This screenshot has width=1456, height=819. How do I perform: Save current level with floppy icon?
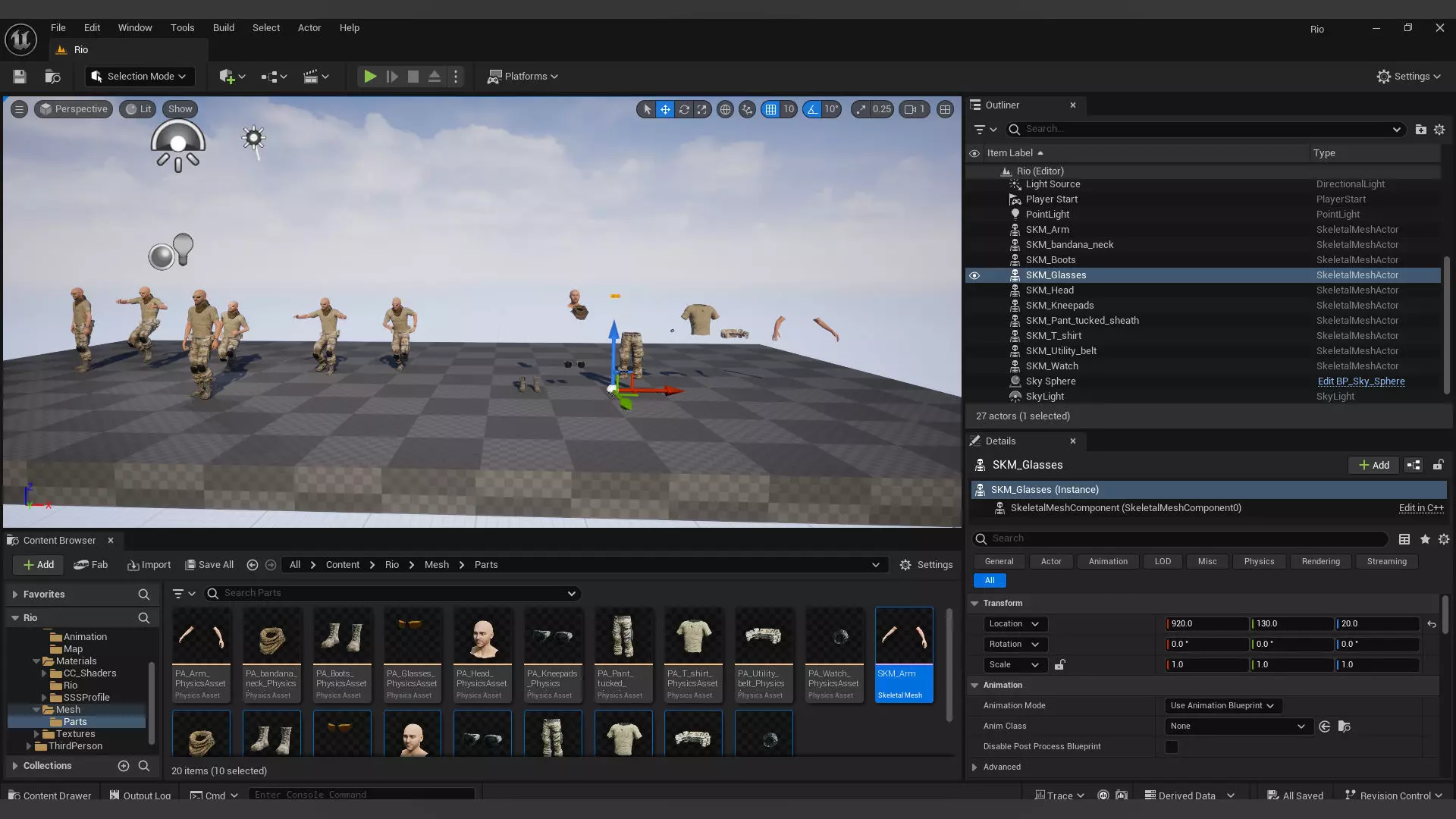tap(20, 77)
